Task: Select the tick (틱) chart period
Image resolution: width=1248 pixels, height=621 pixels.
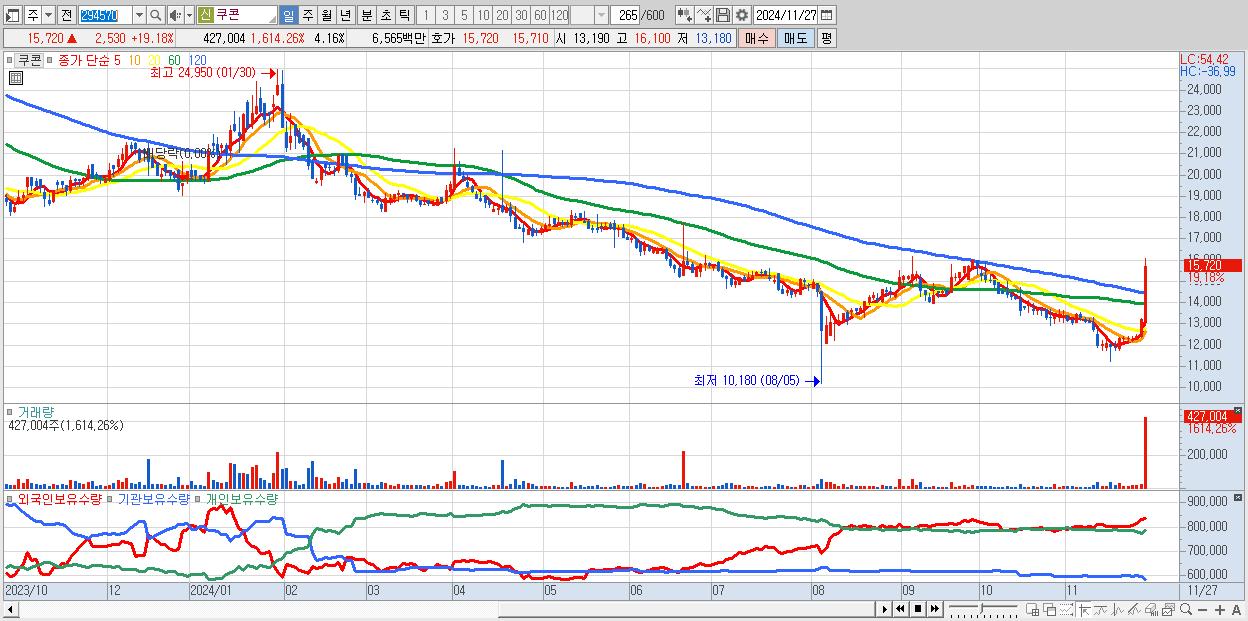Action: point(404,15)
